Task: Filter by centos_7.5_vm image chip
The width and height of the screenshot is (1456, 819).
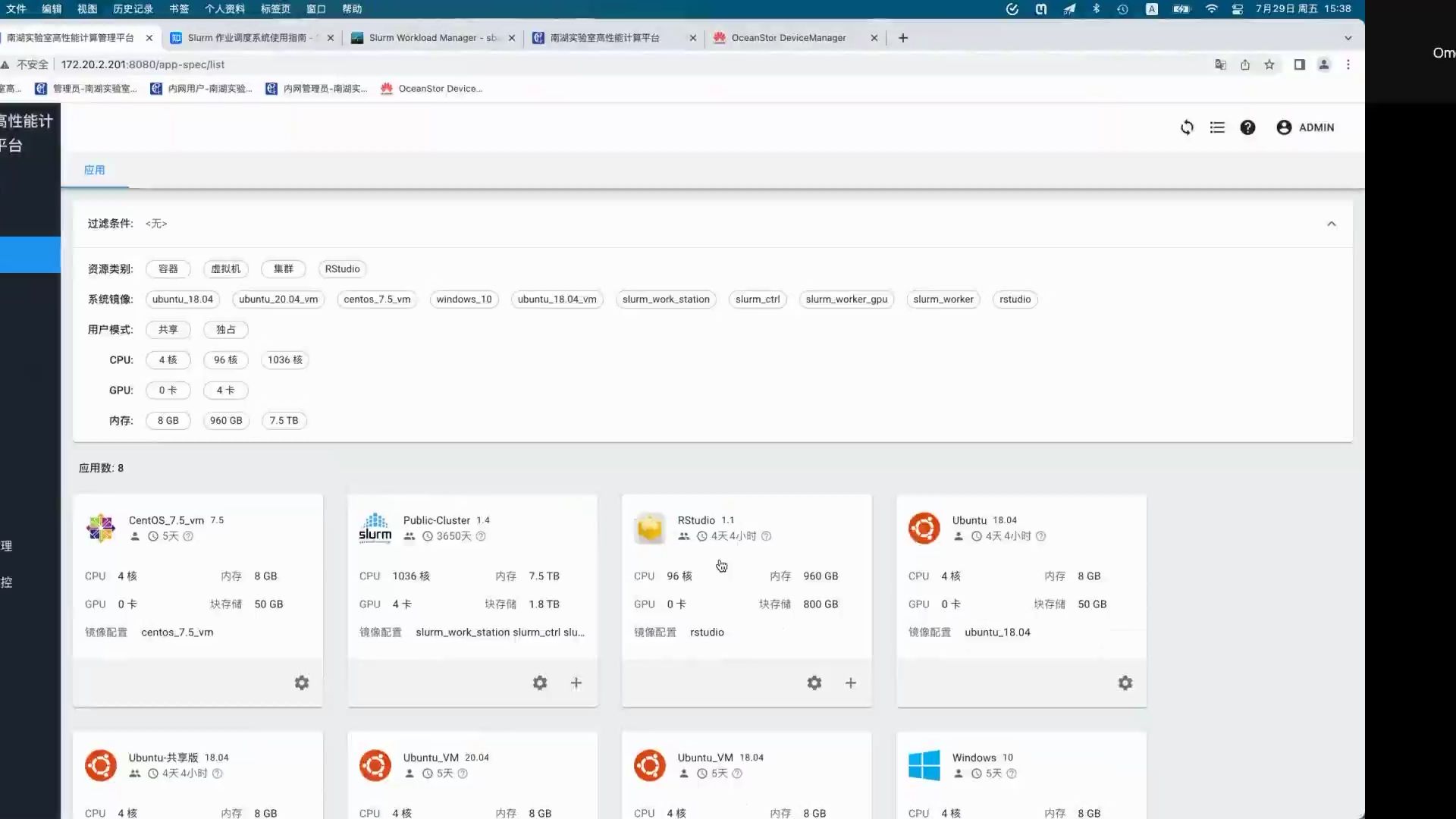Action: (x=377, y=299)
